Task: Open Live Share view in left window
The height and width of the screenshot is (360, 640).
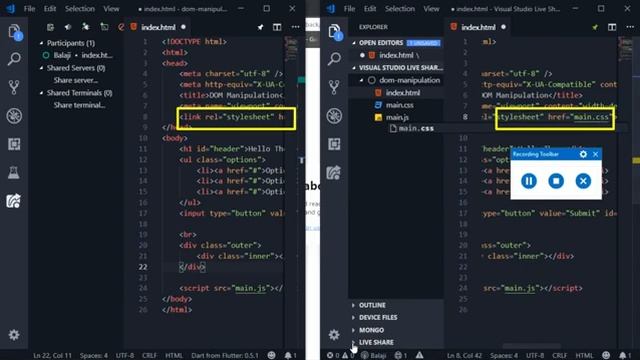Action: click(x=14, y=201)
